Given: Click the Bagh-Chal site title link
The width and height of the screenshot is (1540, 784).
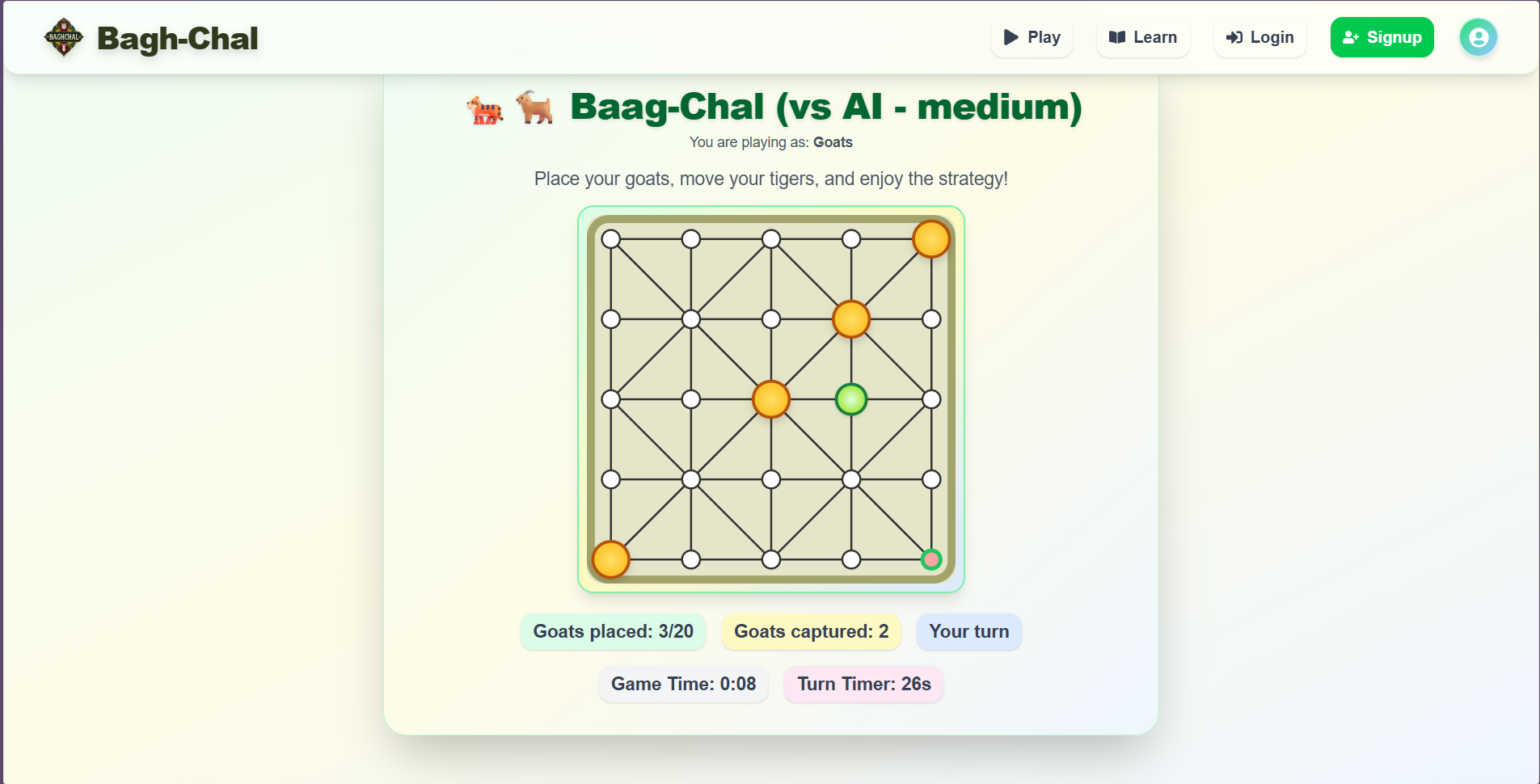Looking at the screenshot, I should (x=177, y=39).
